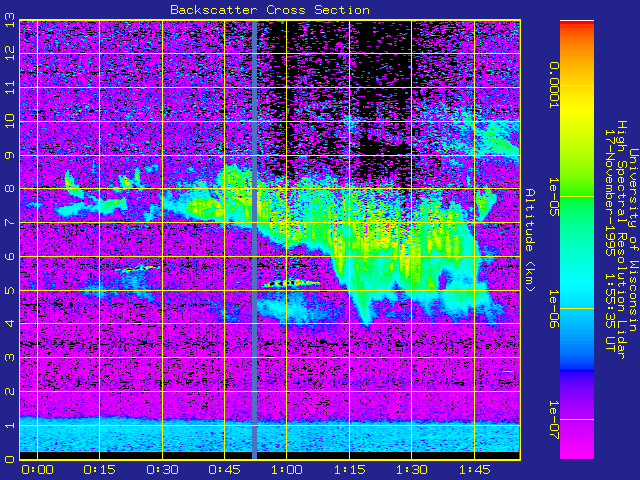This screenshot has width=640, height=480.
Task: Click the gray-blue vertical marker line before 1:00
Action: (x=254, y=240)
